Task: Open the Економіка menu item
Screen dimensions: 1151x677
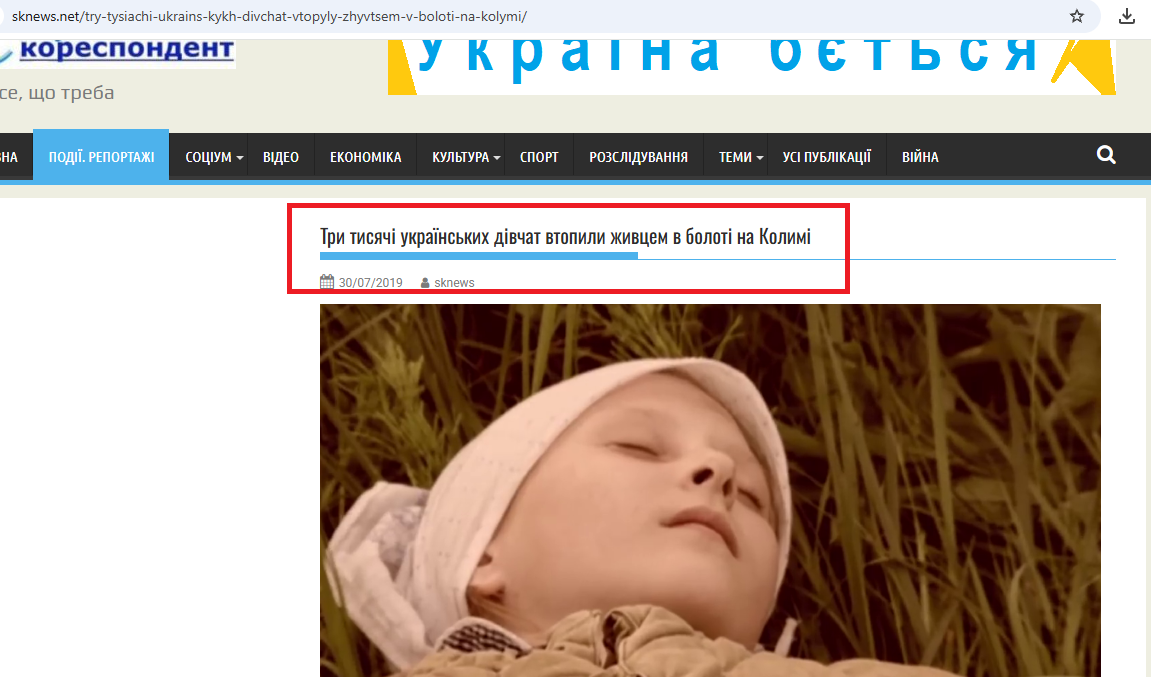Action: [x=366, y=157]
